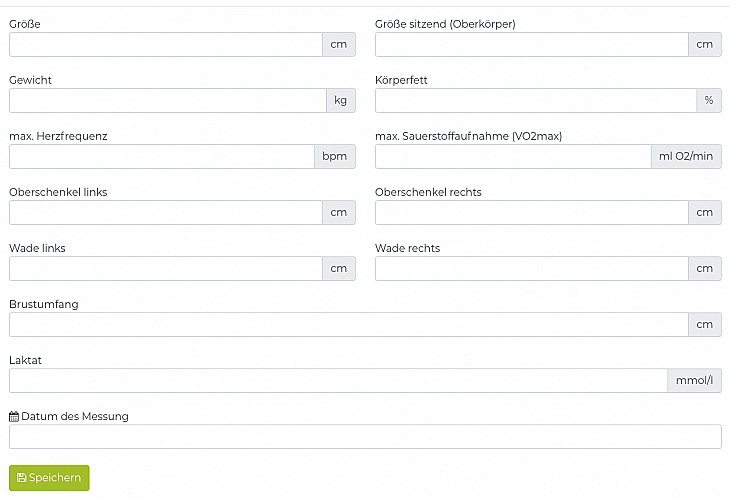Open the Datum des Messung date field

click(x=365, y=437)
